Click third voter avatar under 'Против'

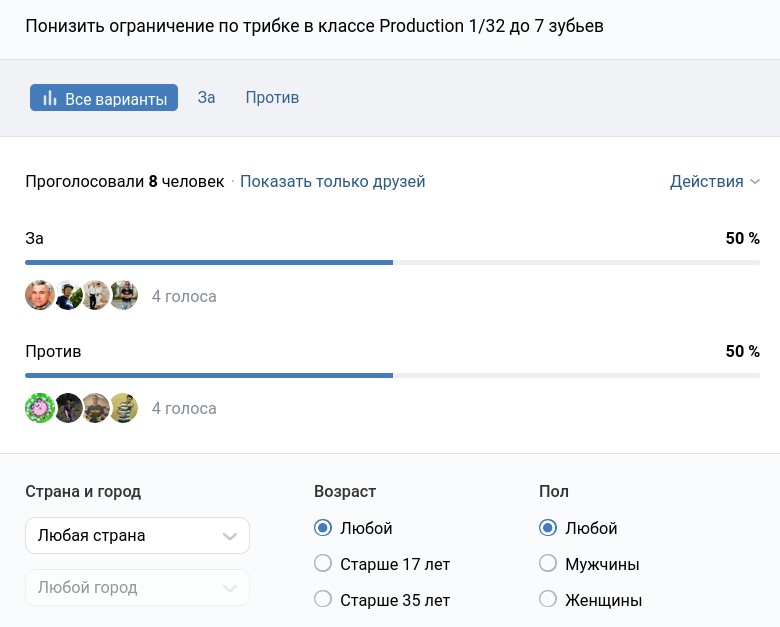tap(95, 408)
